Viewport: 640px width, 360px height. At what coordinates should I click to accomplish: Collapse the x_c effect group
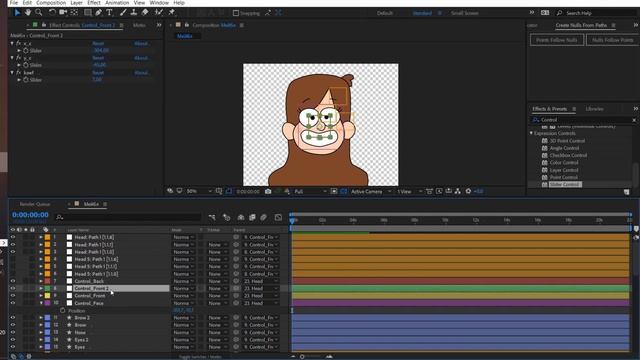[x=12, y=43]
